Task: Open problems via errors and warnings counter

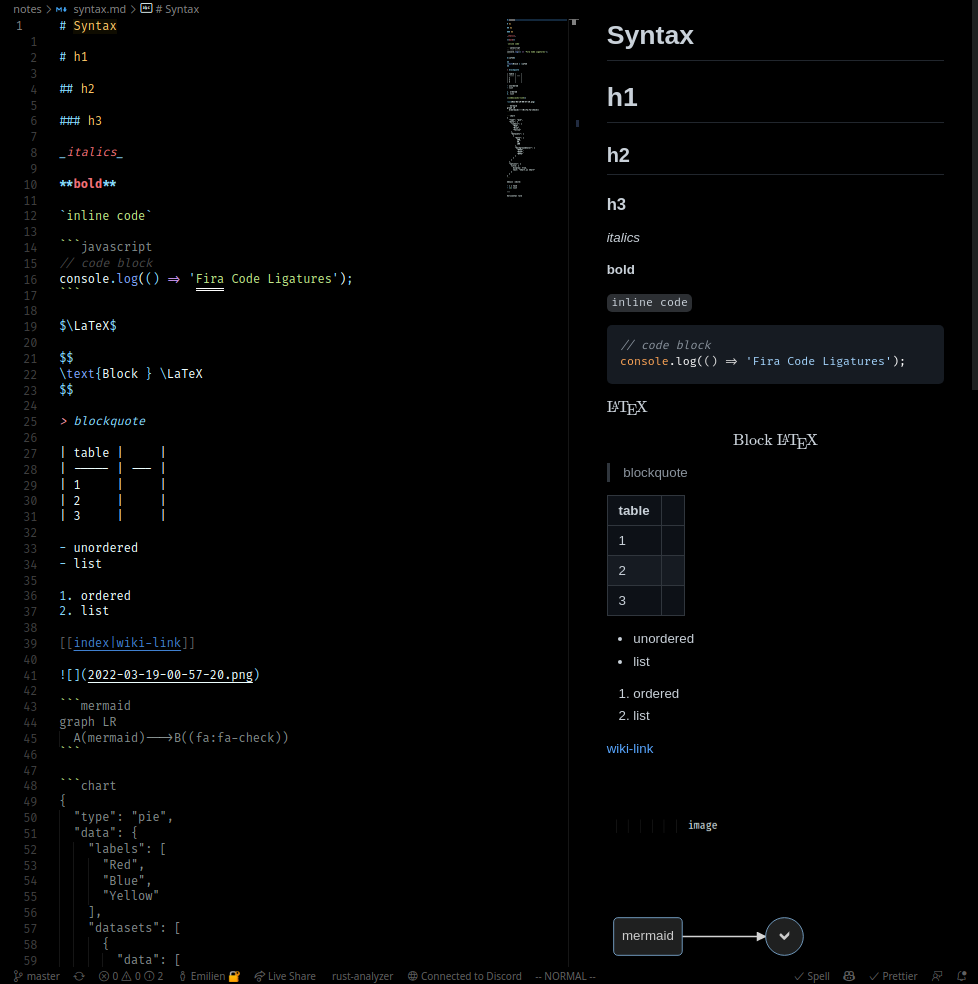Action: tap(131, 976)
